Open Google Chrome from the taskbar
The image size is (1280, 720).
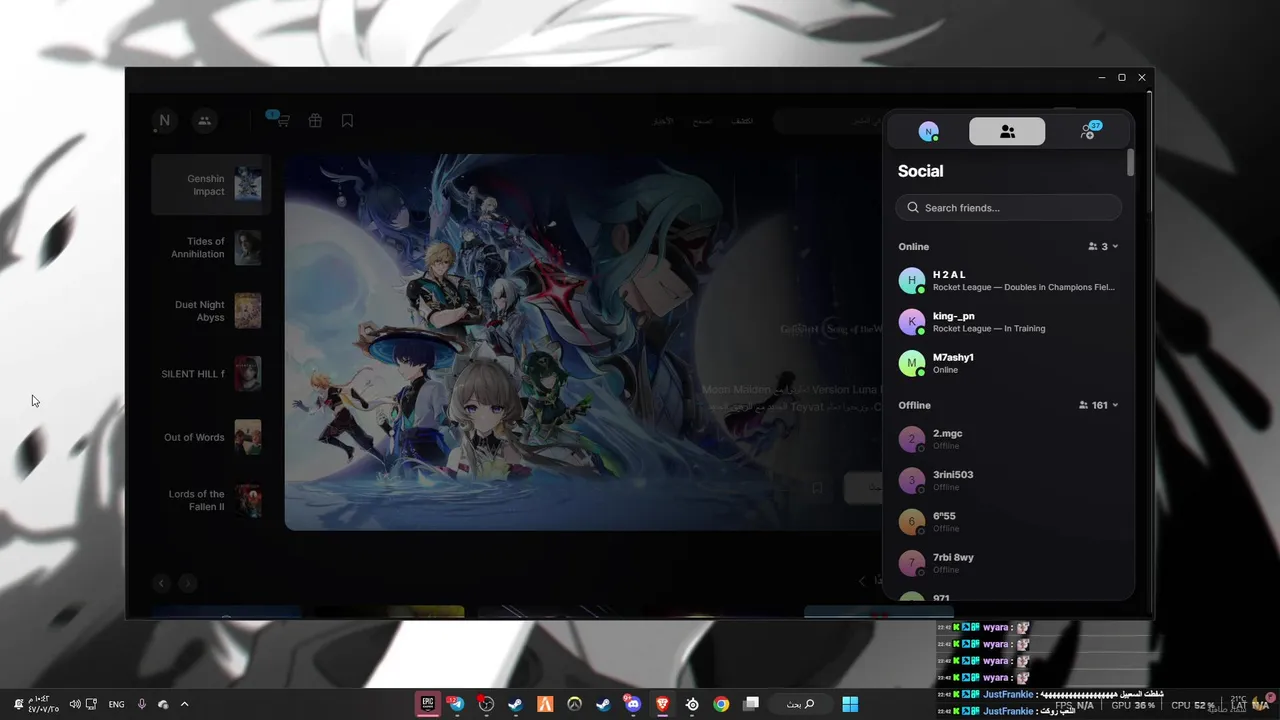[x=721, y=704]
